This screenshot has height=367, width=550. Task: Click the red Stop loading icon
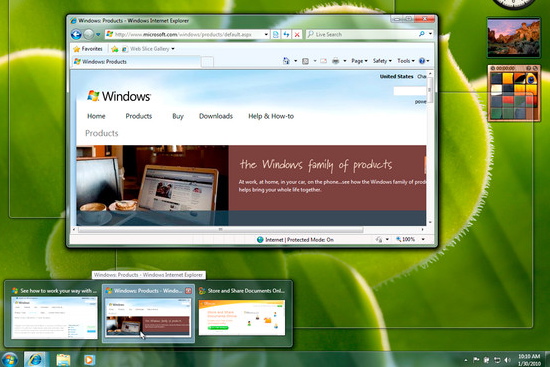pyautogui.click(x=297, y=34)
